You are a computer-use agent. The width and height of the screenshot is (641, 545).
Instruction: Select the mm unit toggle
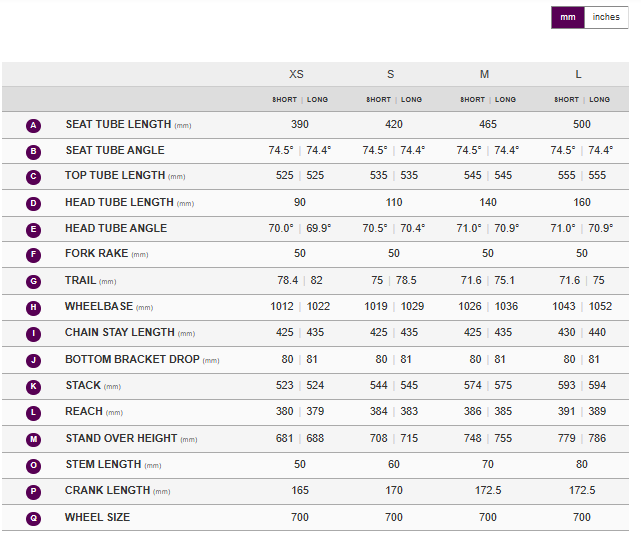[x=567, y=17]
